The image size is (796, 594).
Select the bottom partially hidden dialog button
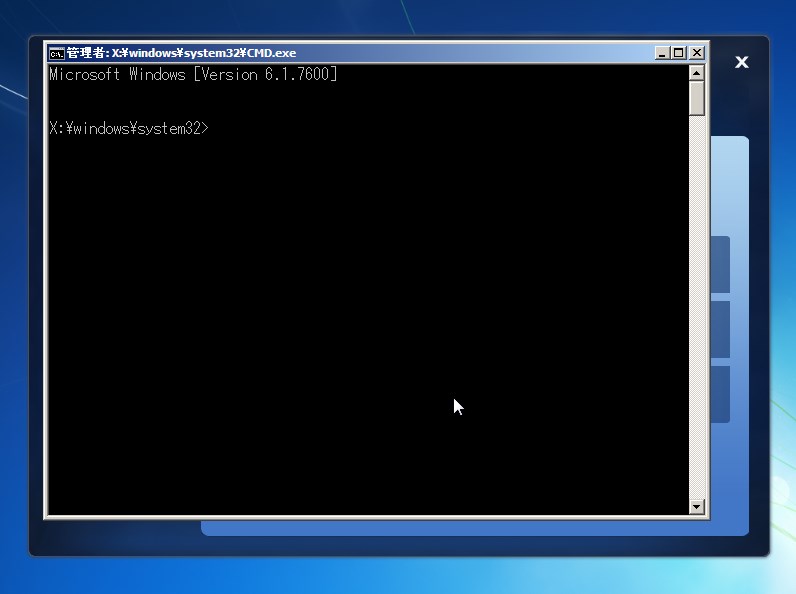(x=720, y=394)
